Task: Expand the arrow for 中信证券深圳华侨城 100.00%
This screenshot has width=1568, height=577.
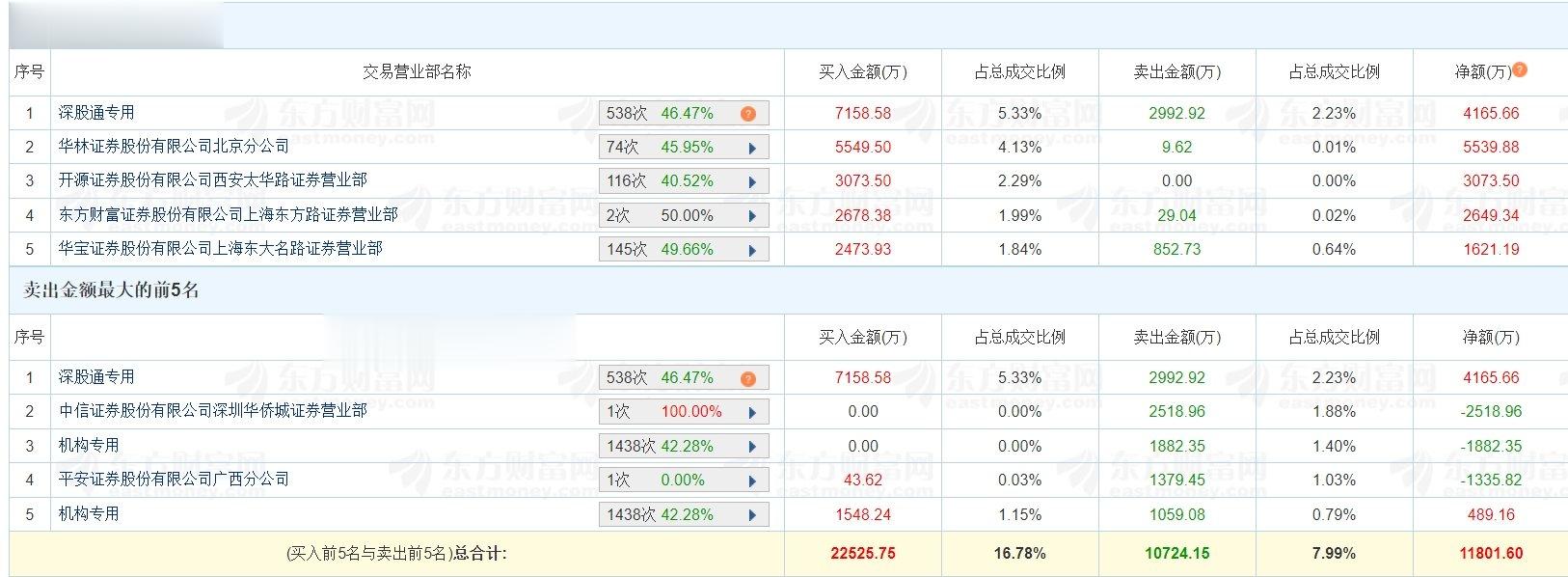Action: 752,412
